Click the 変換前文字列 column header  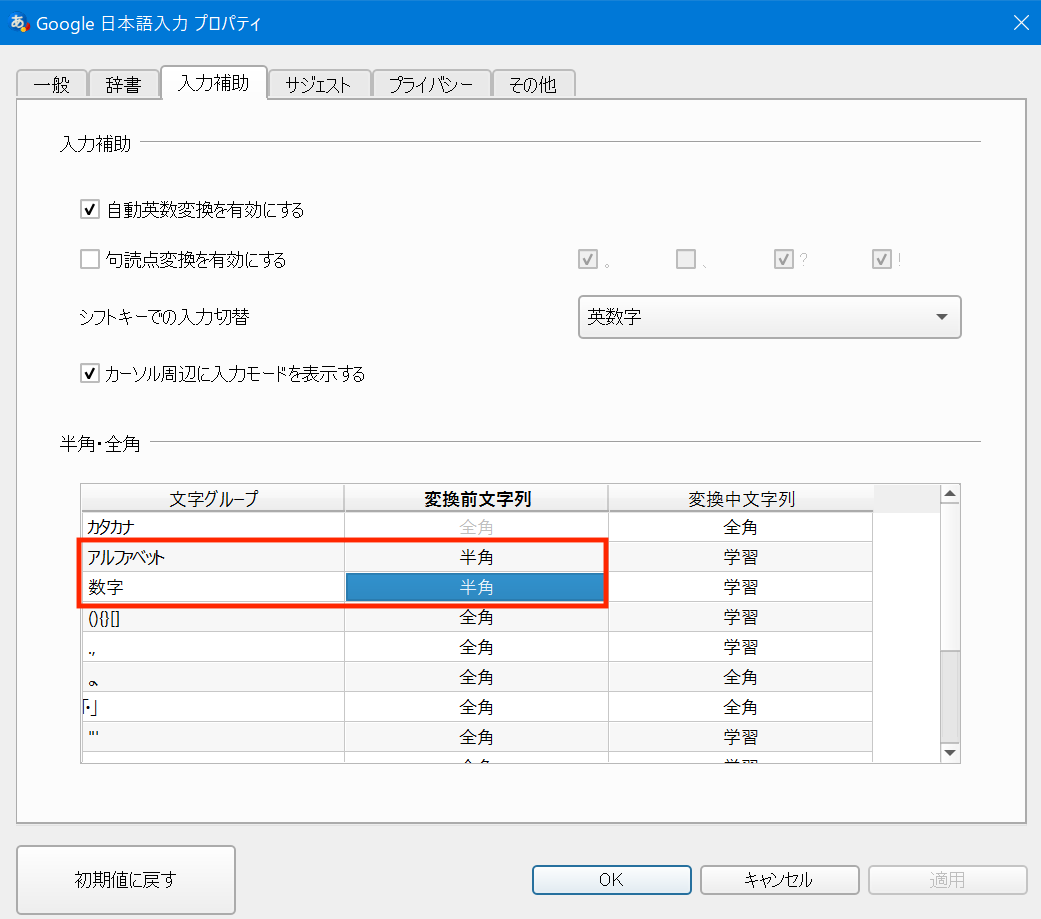(476, 498)
